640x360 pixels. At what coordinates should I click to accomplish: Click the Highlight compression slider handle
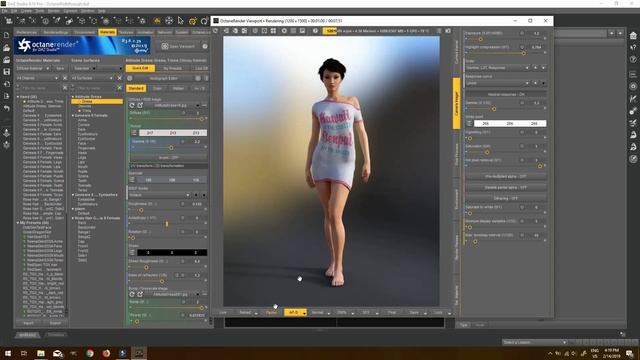click(523, 53)
